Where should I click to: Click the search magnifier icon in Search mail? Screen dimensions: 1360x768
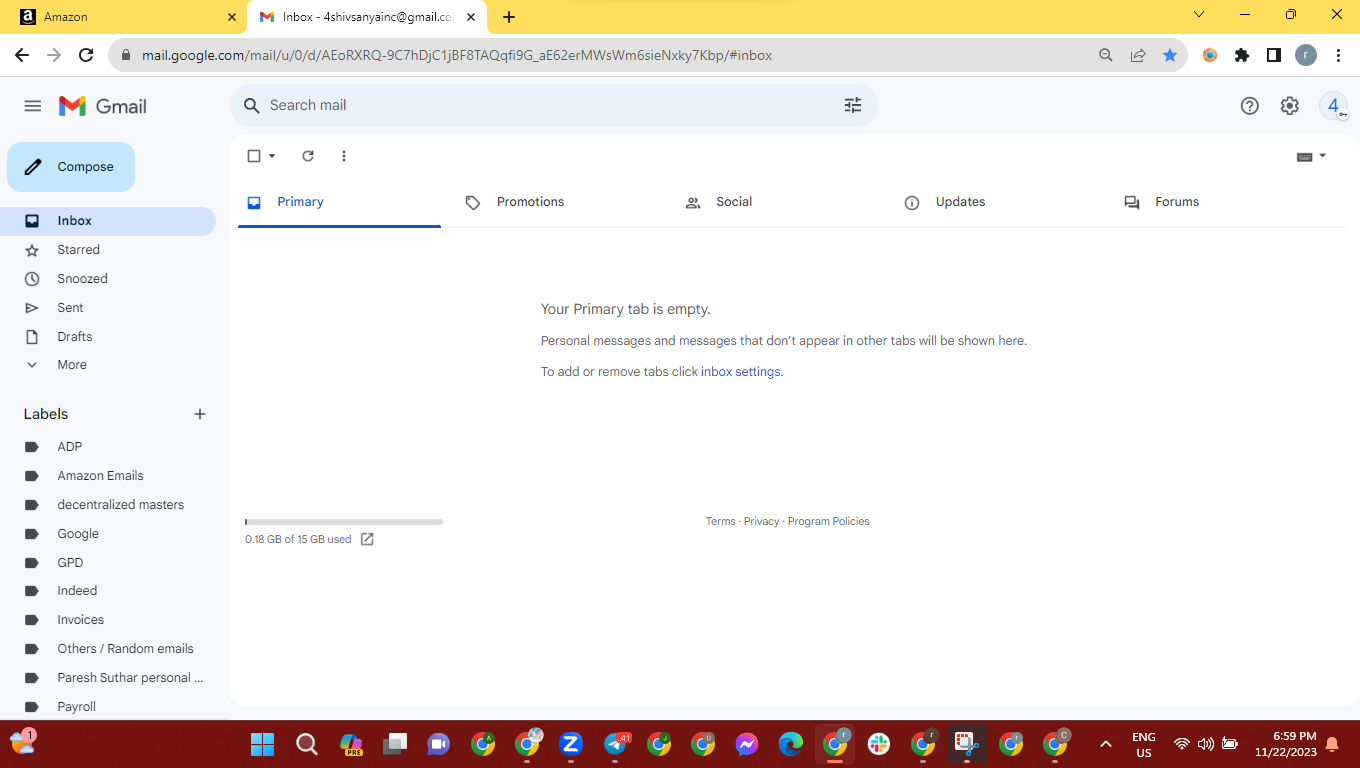(x=252, y=105)
